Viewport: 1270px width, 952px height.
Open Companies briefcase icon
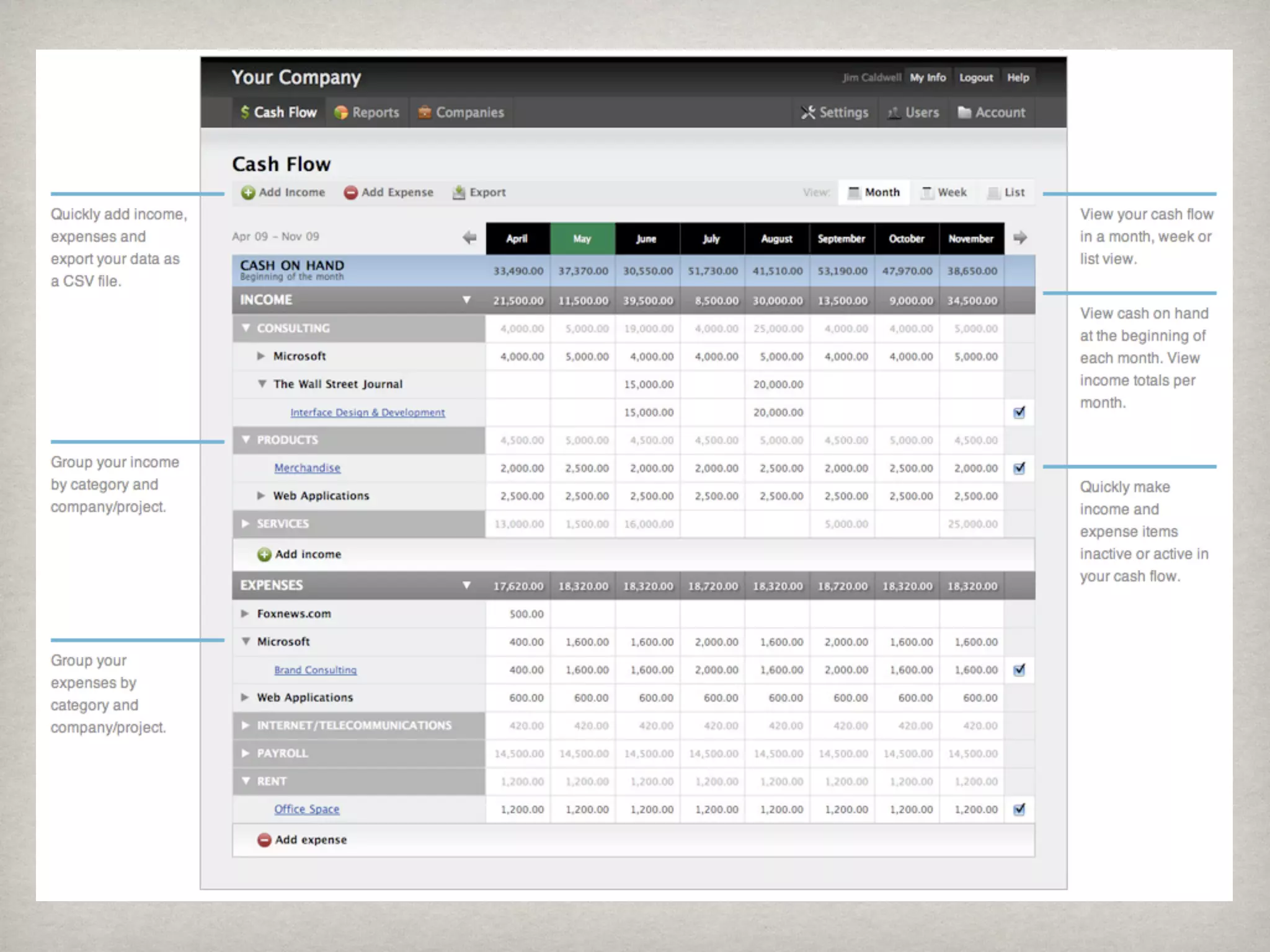[x=425, y=112]
